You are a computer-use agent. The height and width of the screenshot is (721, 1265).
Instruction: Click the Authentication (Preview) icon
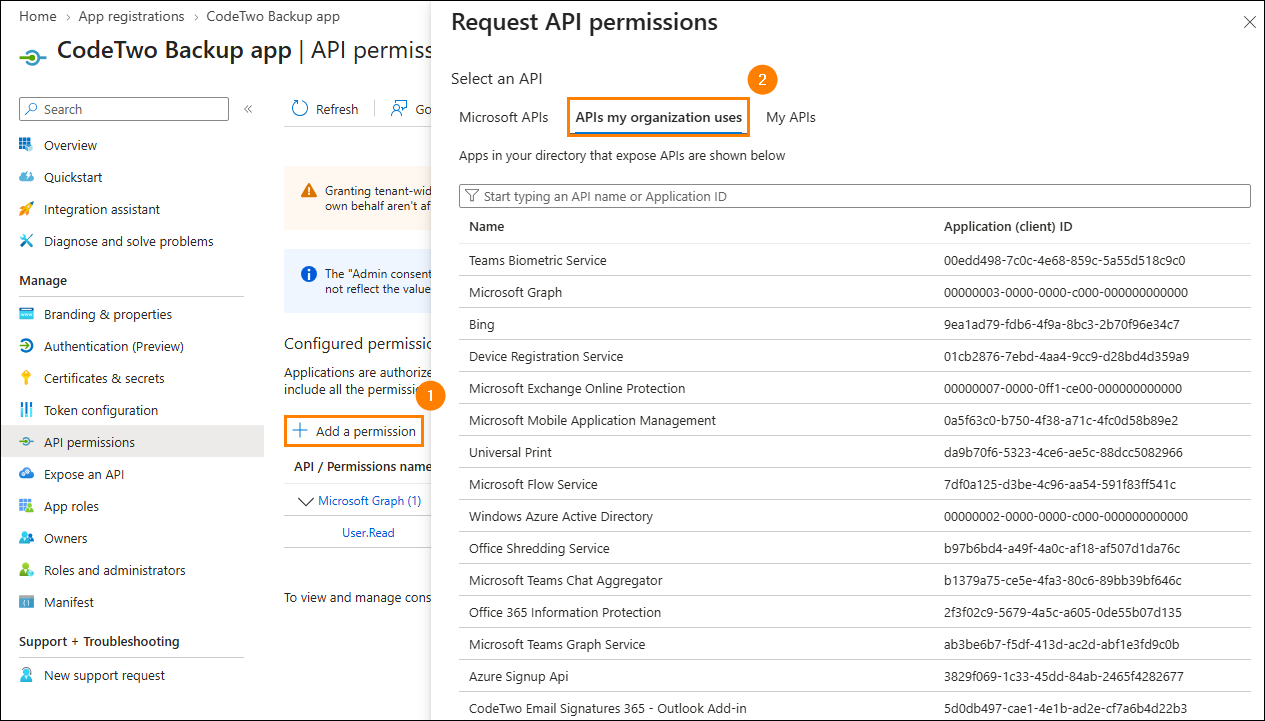click(x=26, y=346)
